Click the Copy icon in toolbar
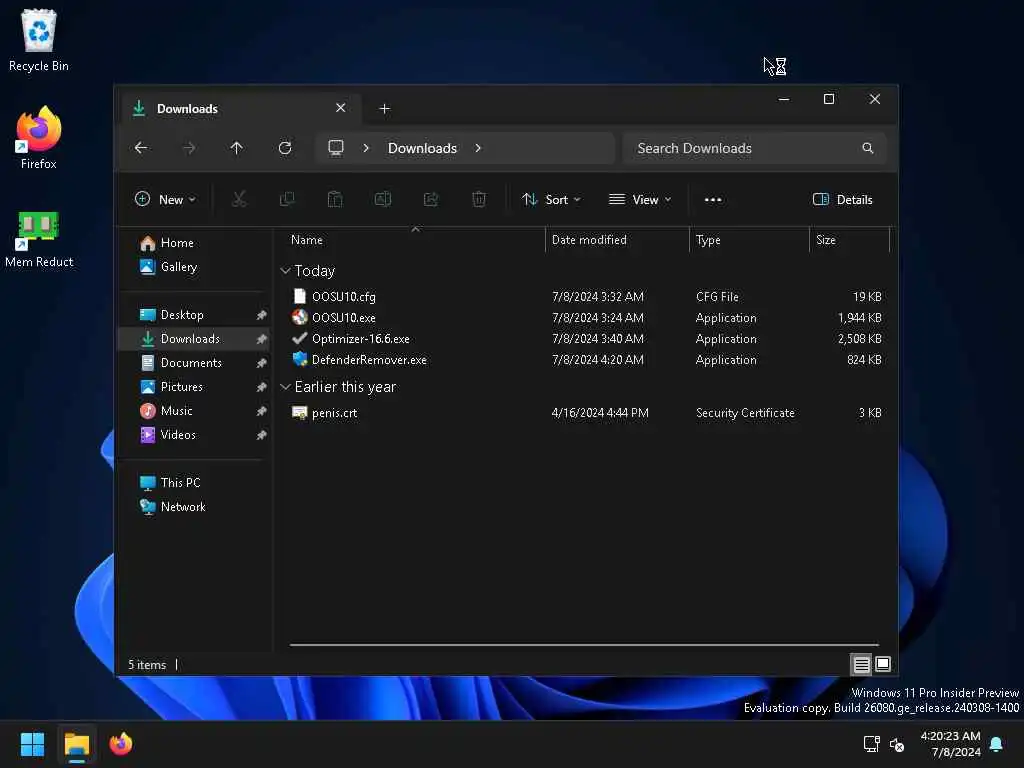The width and height of the screenshot is (1024, 768). pyautogui.click(x=287, y=199)
